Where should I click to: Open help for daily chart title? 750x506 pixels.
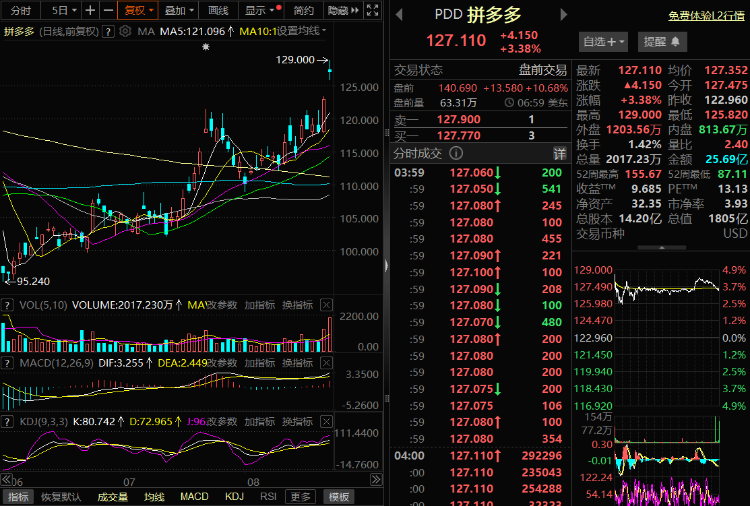[x=109, y=32]
